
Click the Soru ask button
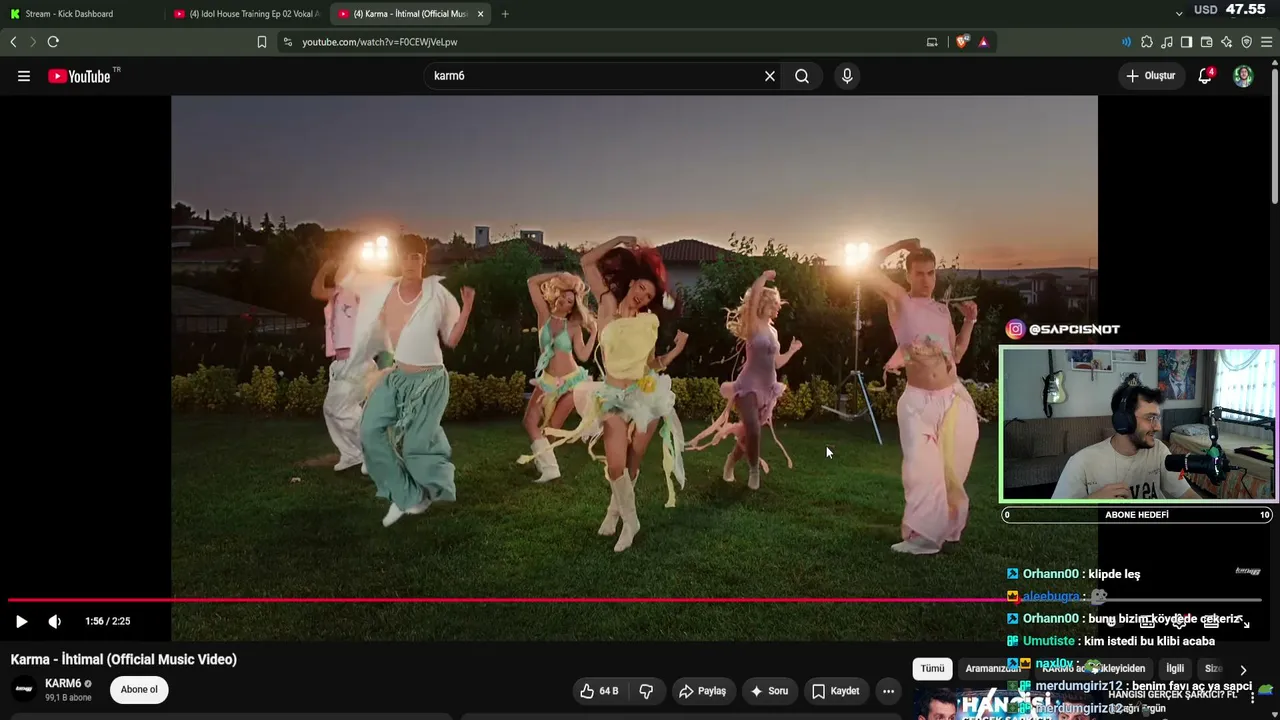[770, 691]
